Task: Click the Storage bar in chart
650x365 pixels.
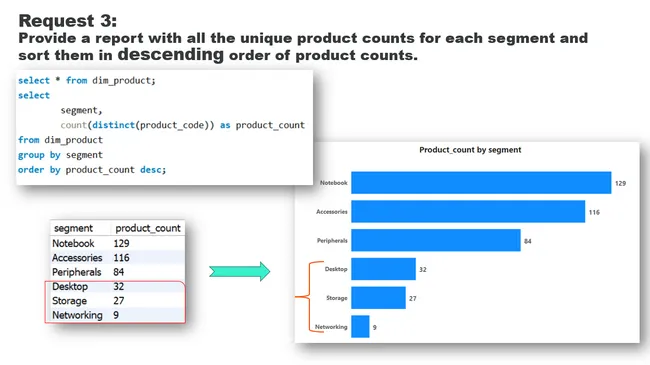Action: click(x=378, y=297)
